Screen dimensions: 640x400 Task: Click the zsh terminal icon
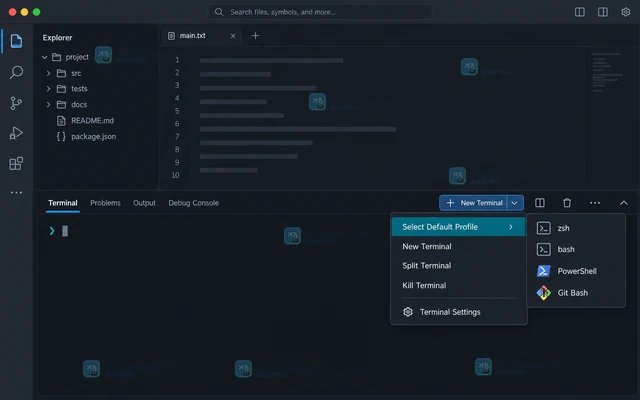[543, 228]
